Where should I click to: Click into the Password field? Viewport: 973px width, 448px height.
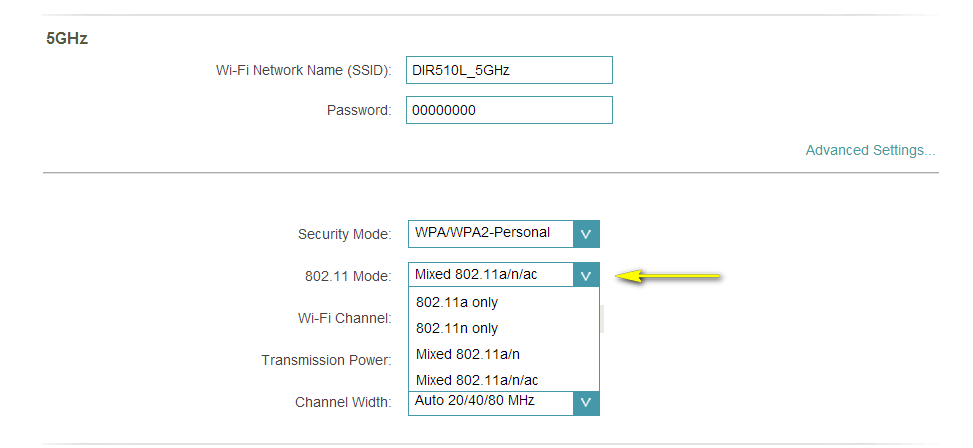pos(509,110)
